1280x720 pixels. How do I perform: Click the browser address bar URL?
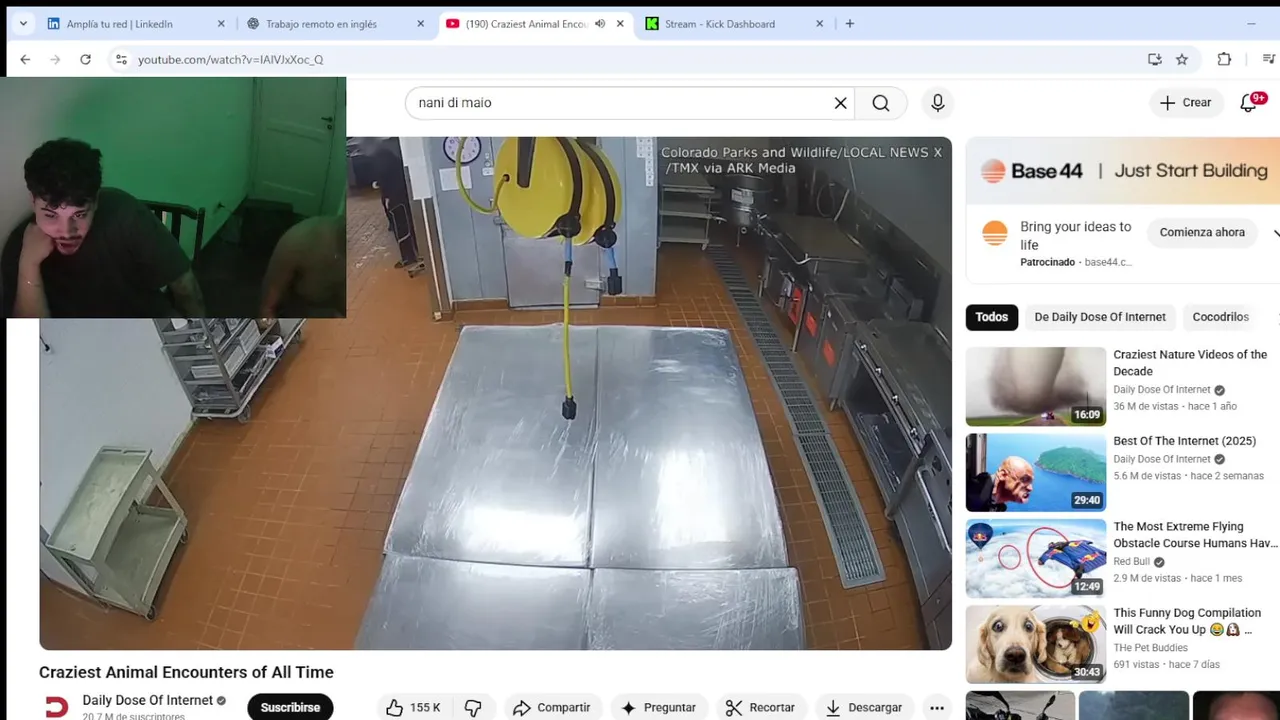point(230,60)
